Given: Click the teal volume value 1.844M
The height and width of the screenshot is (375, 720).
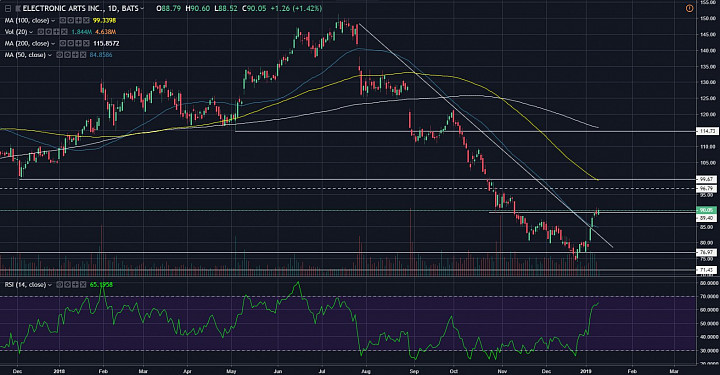Looking at the screenshot, I should tap(82, 32).
